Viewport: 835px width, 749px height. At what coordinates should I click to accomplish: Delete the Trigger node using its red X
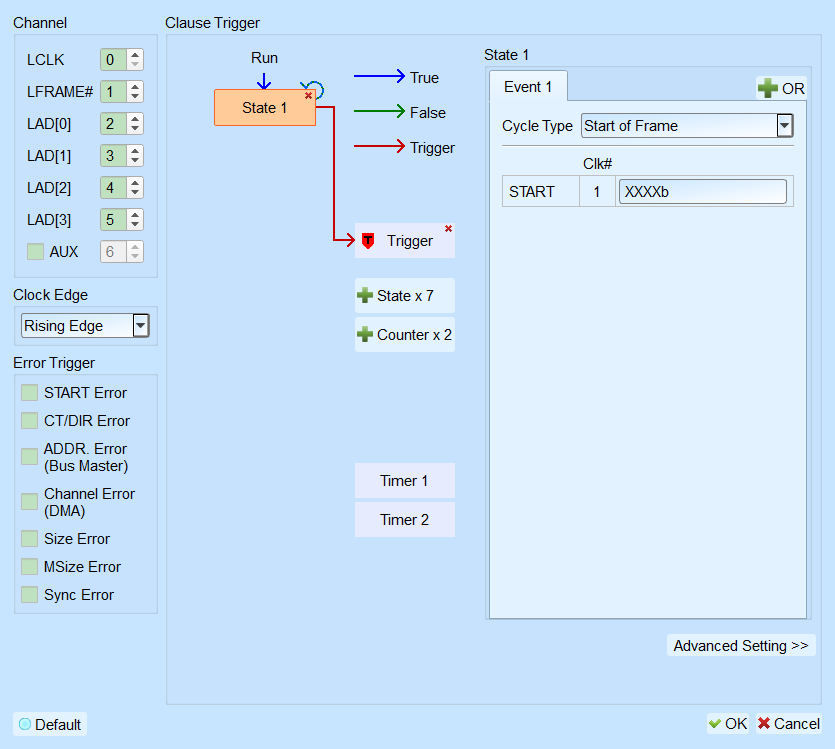coord(448,228)
